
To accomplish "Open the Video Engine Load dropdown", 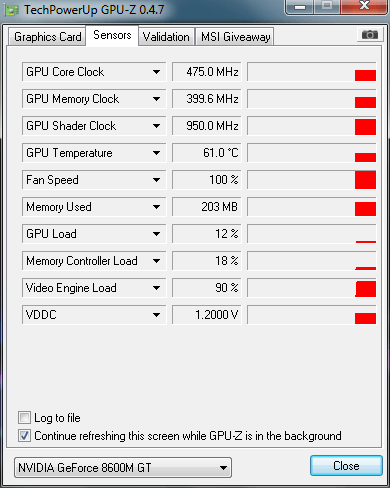I will pyautogui.click(x=156, y=288).
